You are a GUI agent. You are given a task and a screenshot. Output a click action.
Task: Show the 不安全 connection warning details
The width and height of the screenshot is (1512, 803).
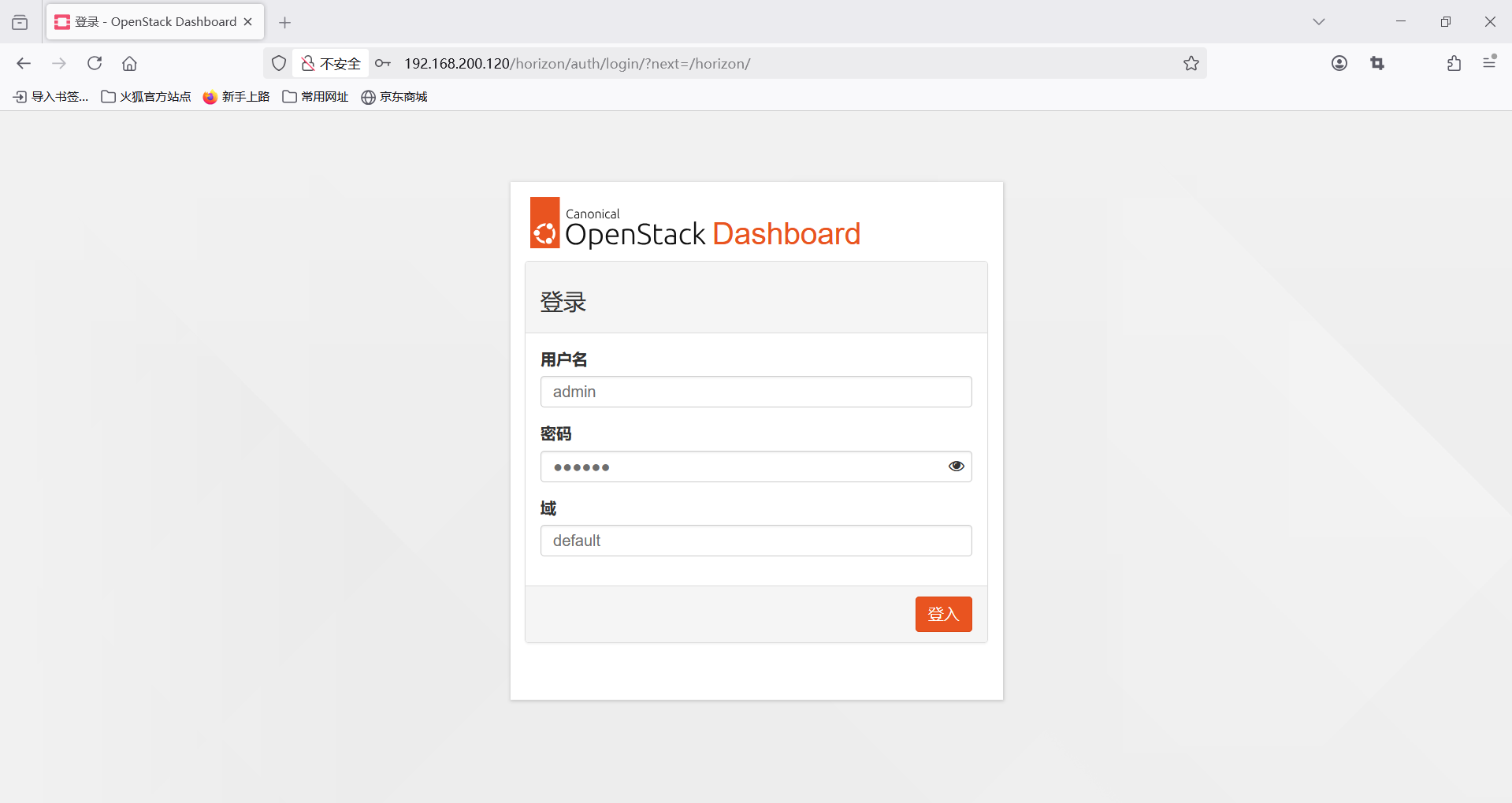coord(331,63)
